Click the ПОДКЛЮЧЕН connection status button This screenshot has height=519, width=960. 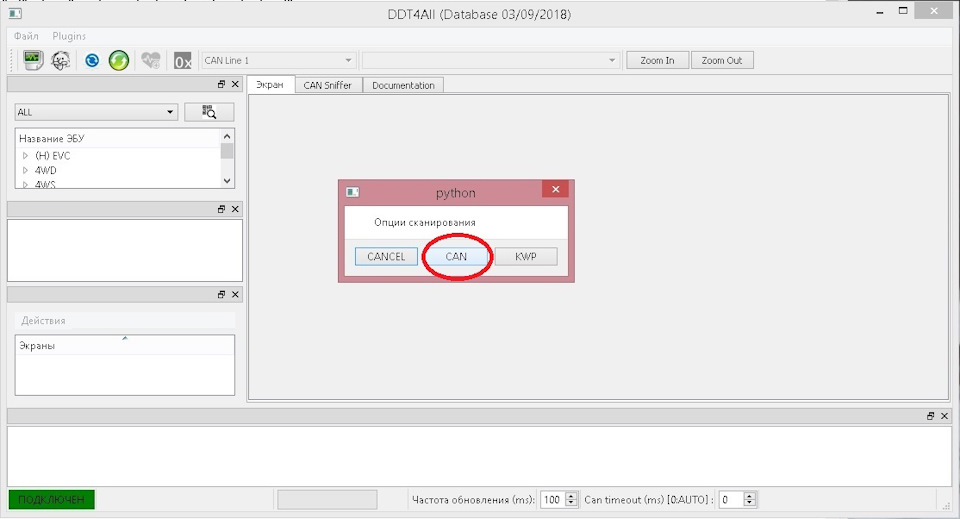(x=51, y=499)
